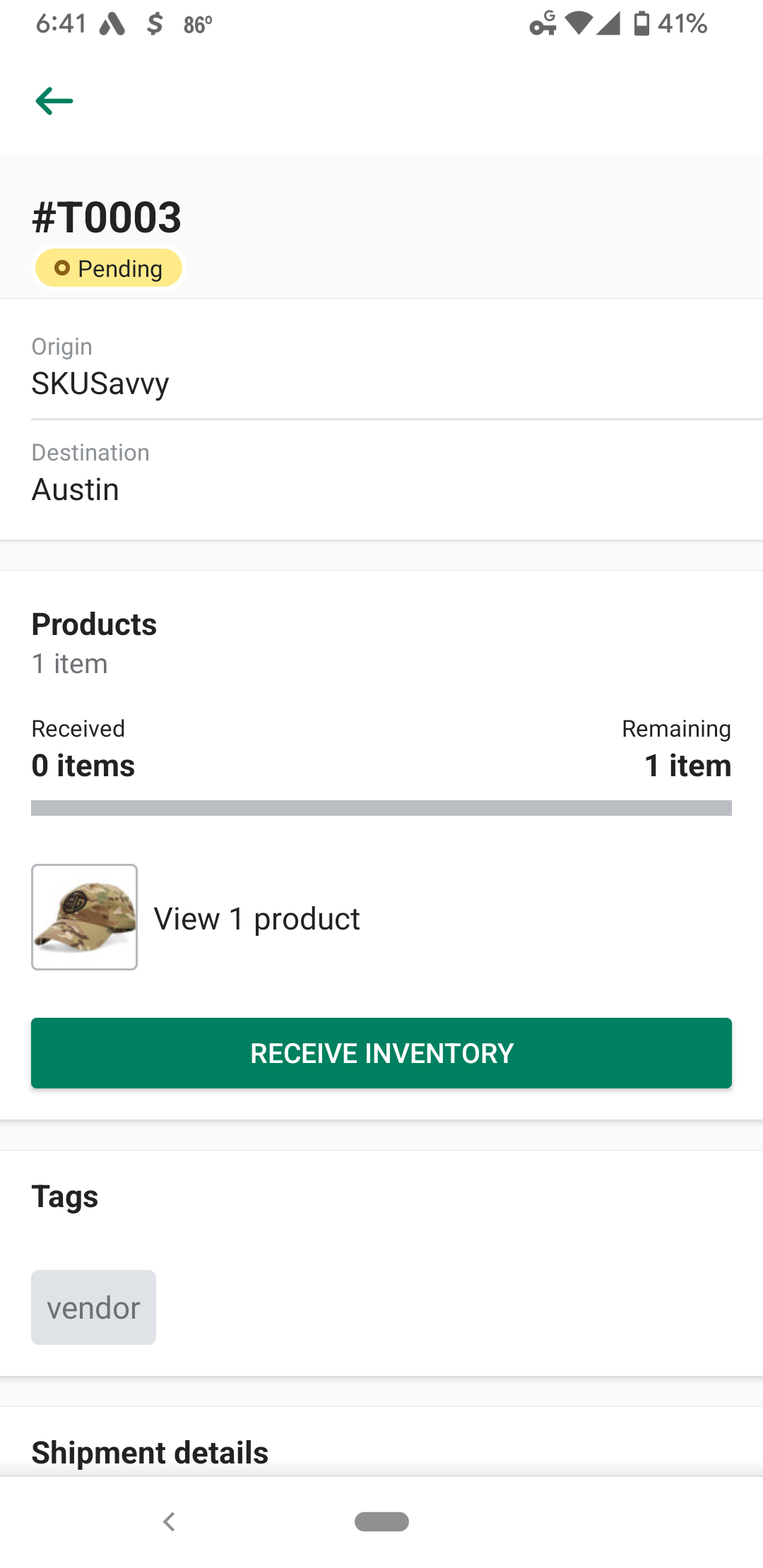Tap the #T0003 transfer title
The height and width of the screenshot is (1568, 763).
point(107,218)
